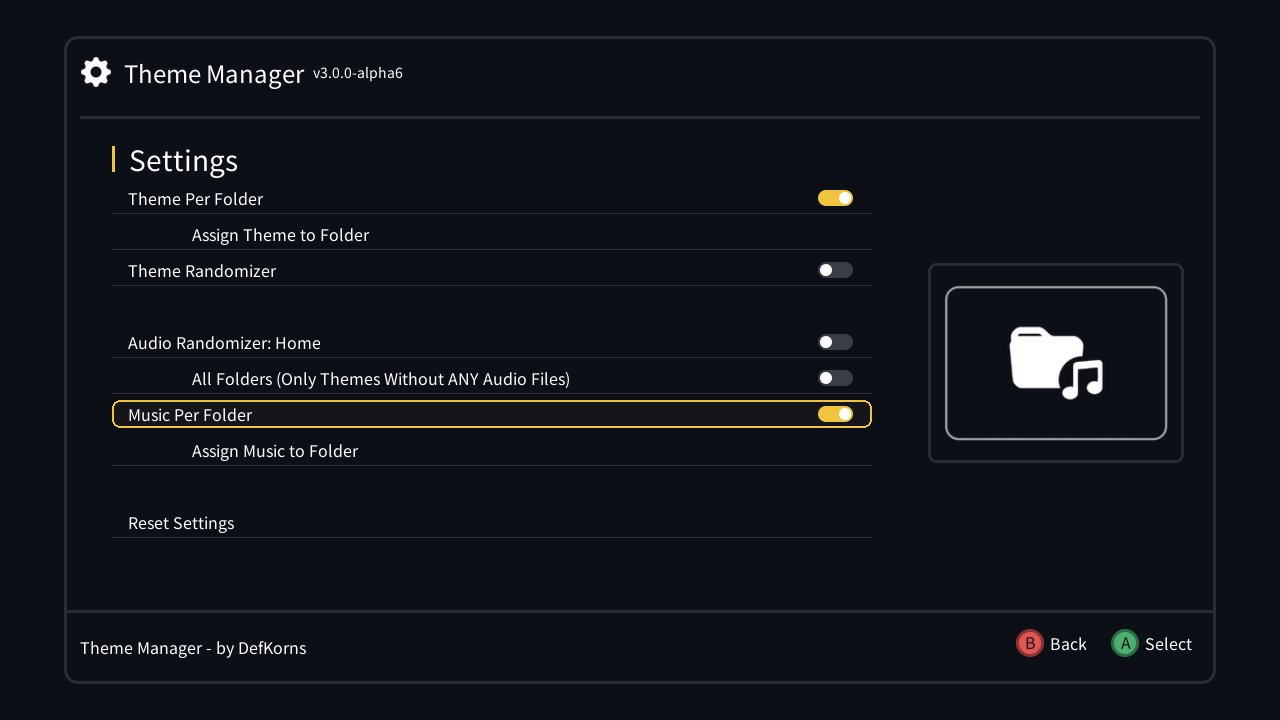Click the Theme Randomizer label text
The width and height of the screenshot is (1280, 720).
click(202, 271)
